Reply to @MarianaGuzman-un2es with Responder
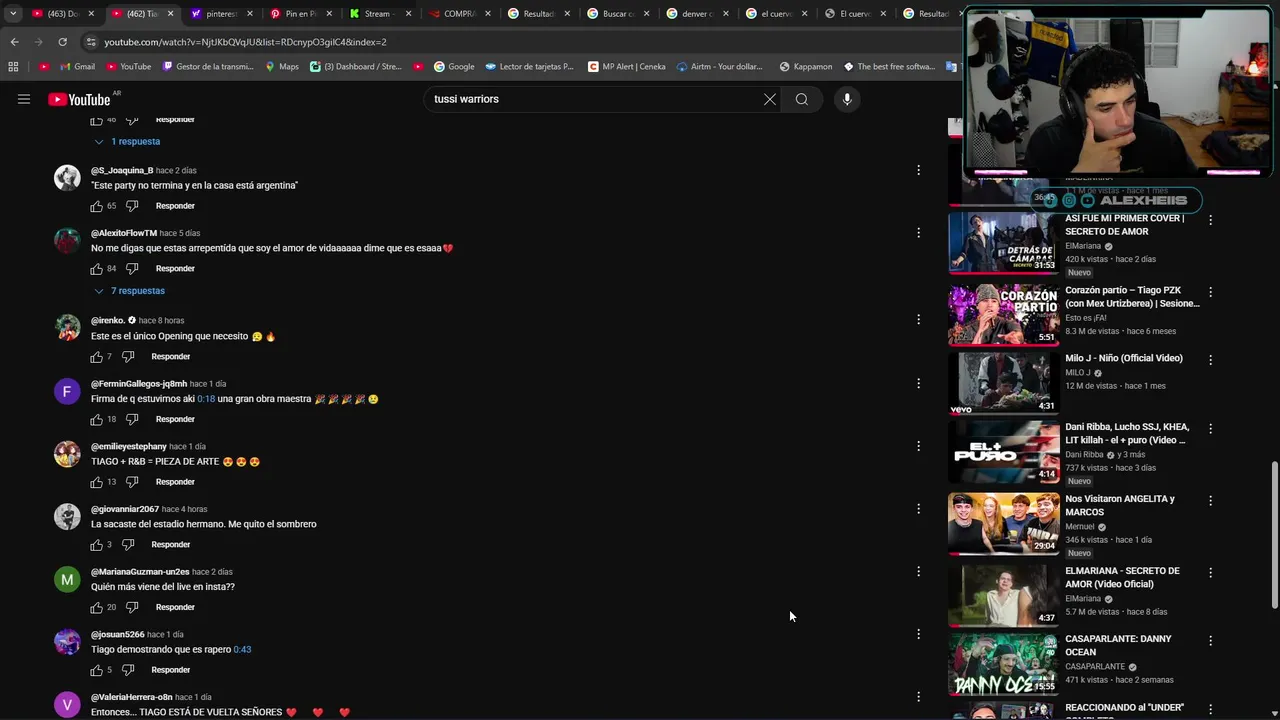This screenshot has height=720, width=1280. point(175,608)
